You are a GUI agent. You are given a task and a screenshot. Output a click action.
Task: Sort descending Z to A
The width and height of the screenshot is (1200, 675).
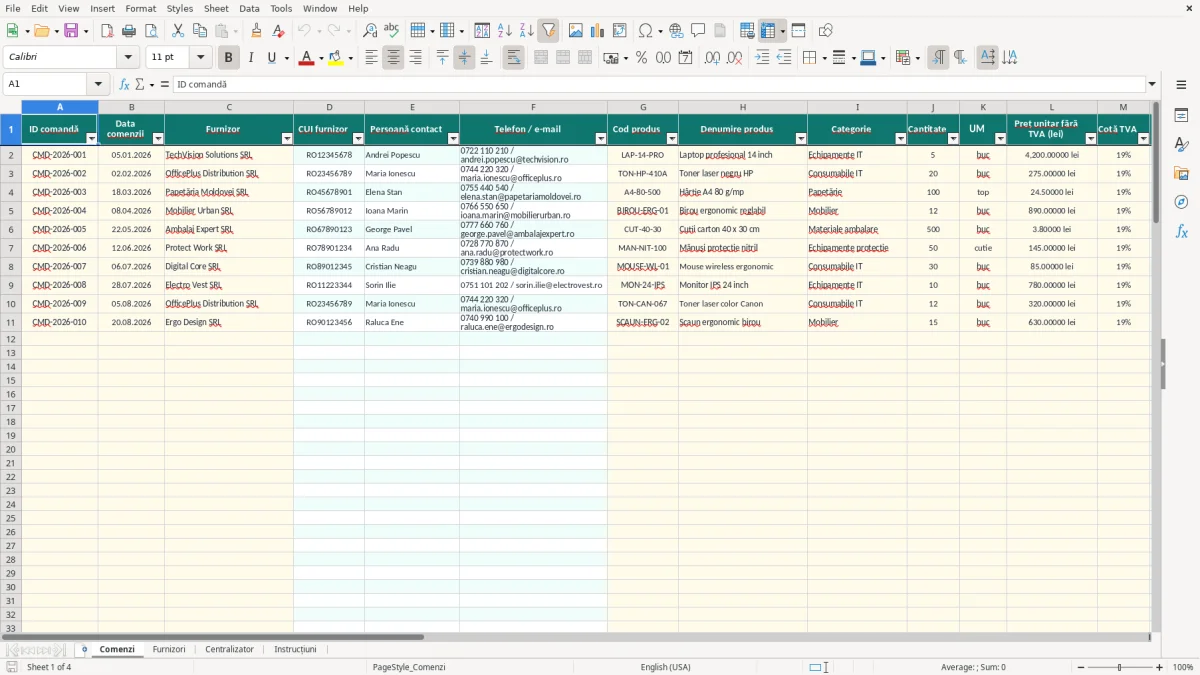point(526,31)
